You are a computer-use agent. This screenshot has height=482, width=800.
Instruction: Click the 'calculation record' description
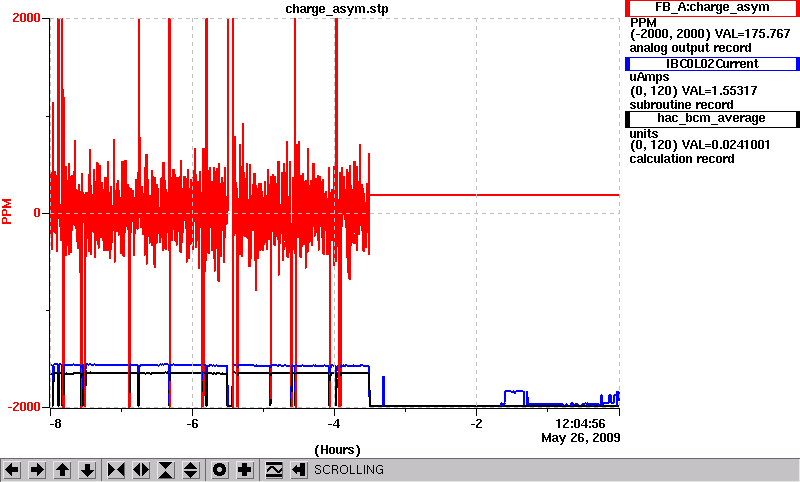pos(682,159)
